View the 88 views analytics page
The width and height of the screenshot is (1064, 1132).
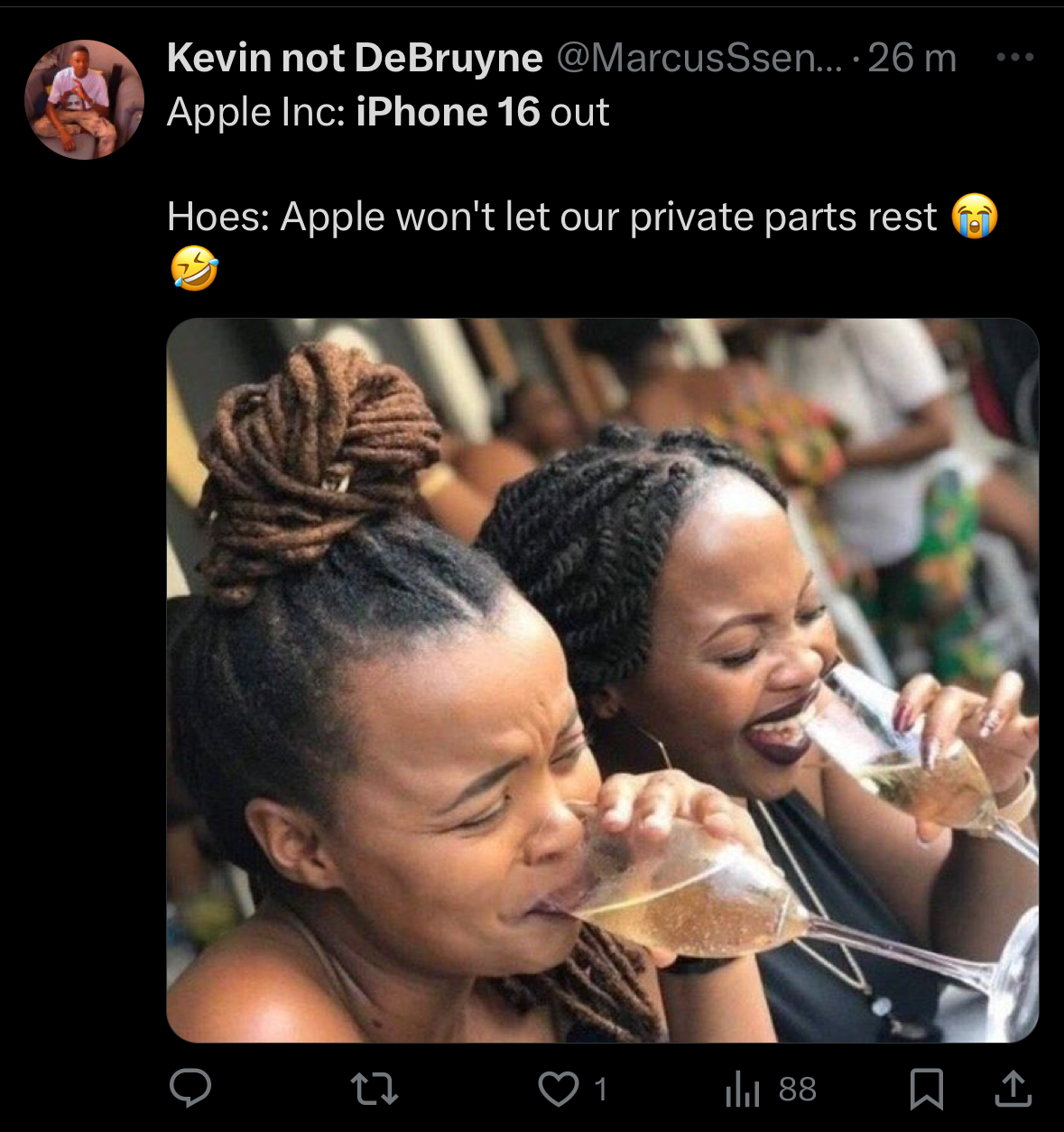click(x=792, y=1088)
